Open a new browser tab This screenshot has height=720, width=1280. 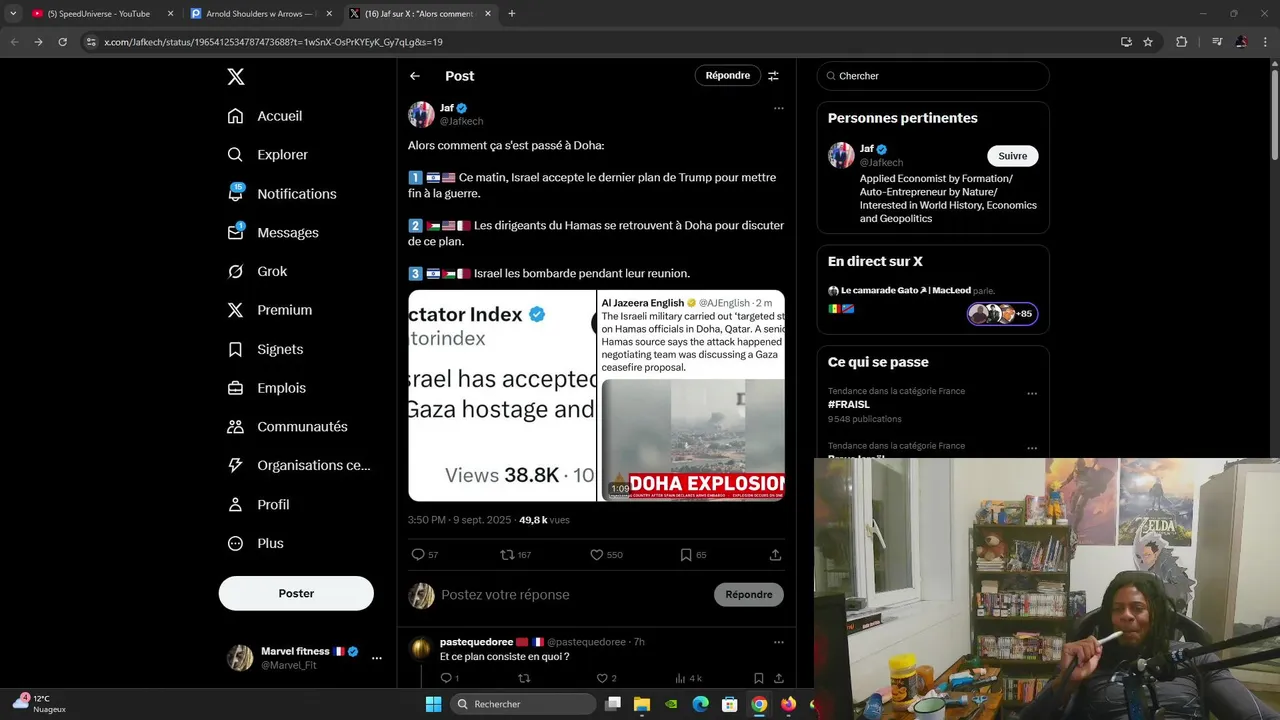point(512,14)
